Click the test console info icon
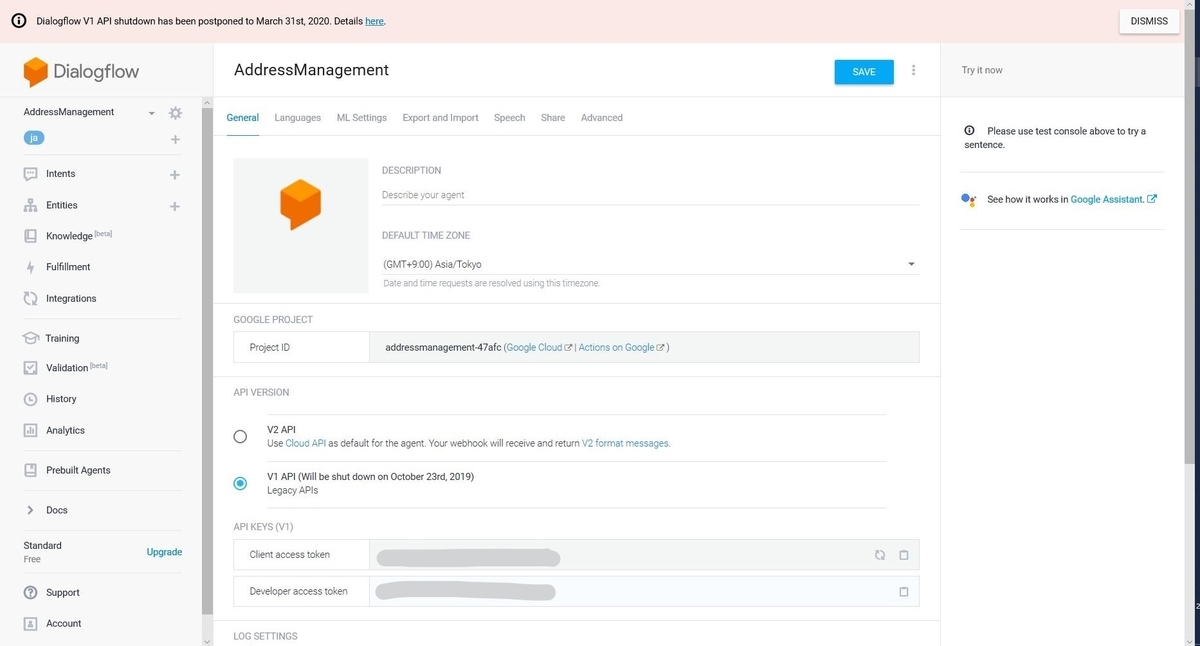Screen dimensions: 1200x646 (x=969, y=131)
